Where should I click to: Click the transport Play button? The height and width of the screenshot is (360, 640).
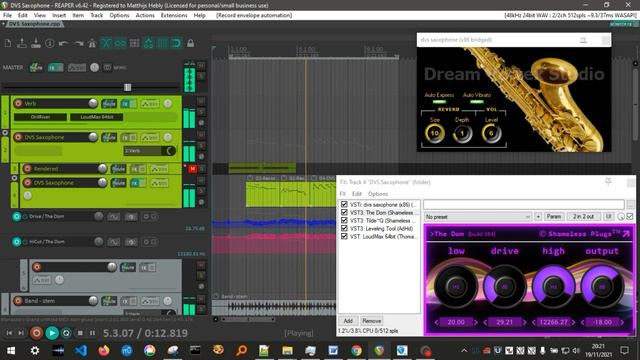[x=52, y=333]
